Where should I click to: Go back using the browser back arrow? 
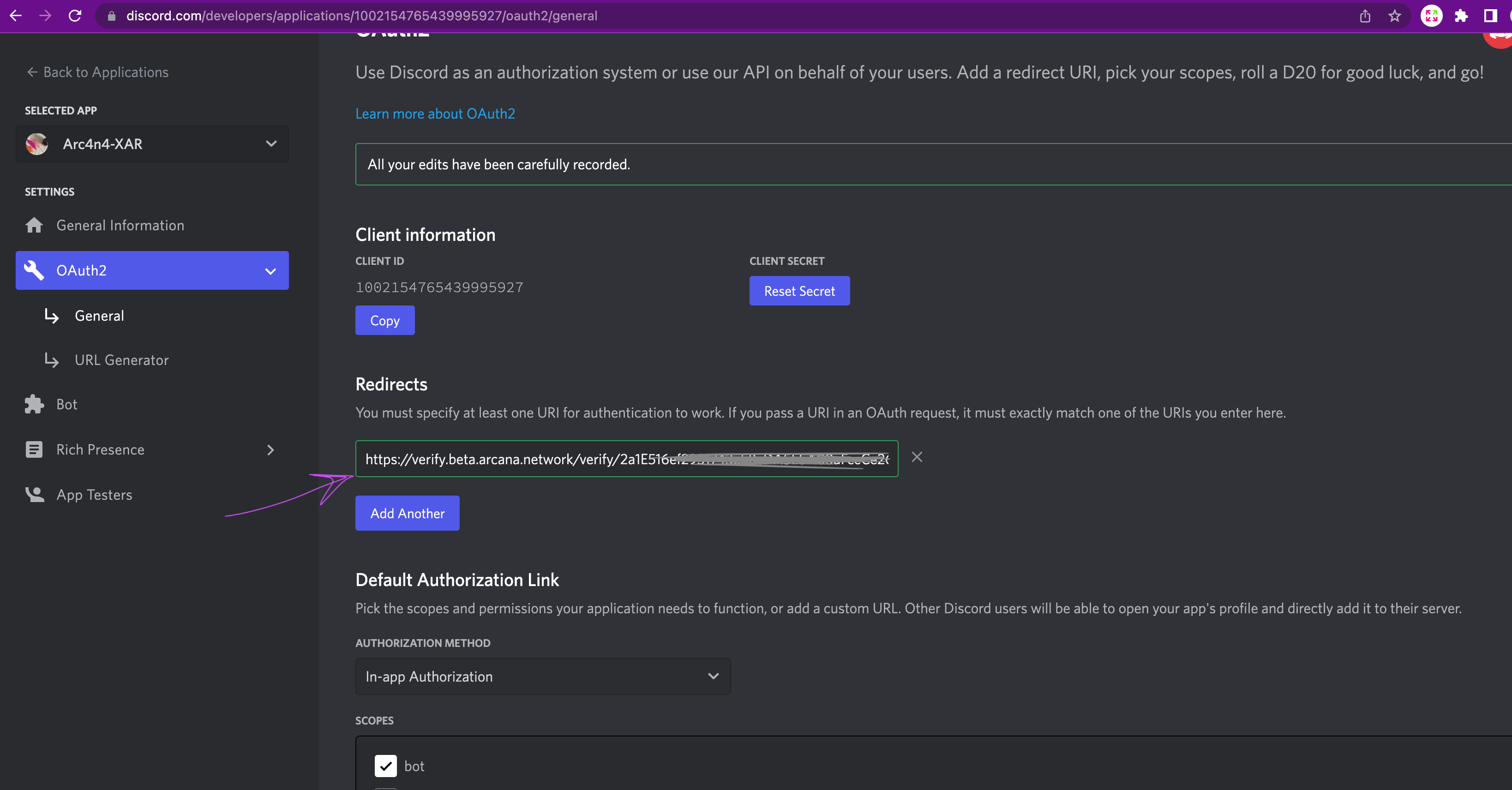click(16, 16)
